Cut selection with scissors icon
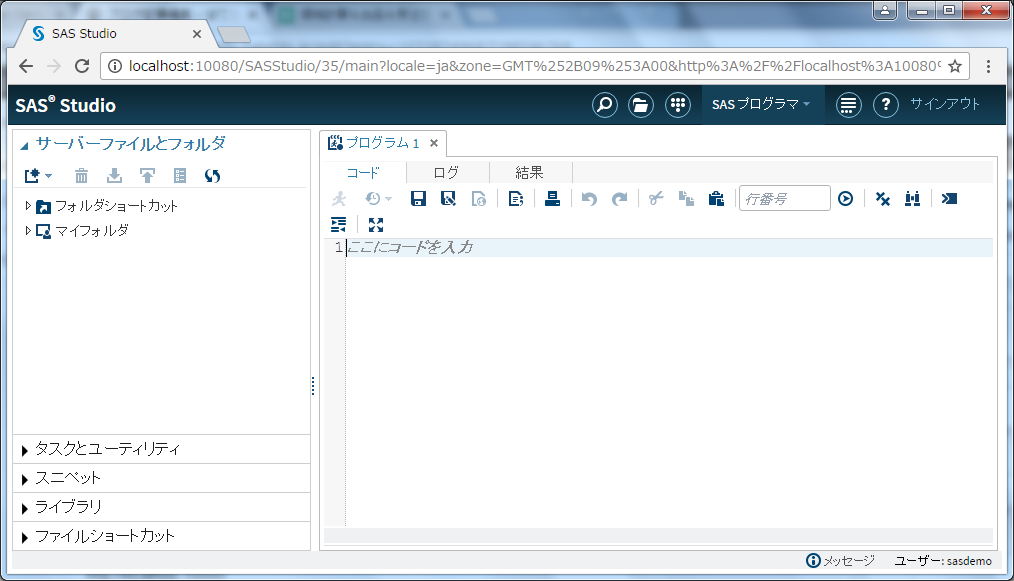Screen dimensions: 1014x581 pos(656,199)
